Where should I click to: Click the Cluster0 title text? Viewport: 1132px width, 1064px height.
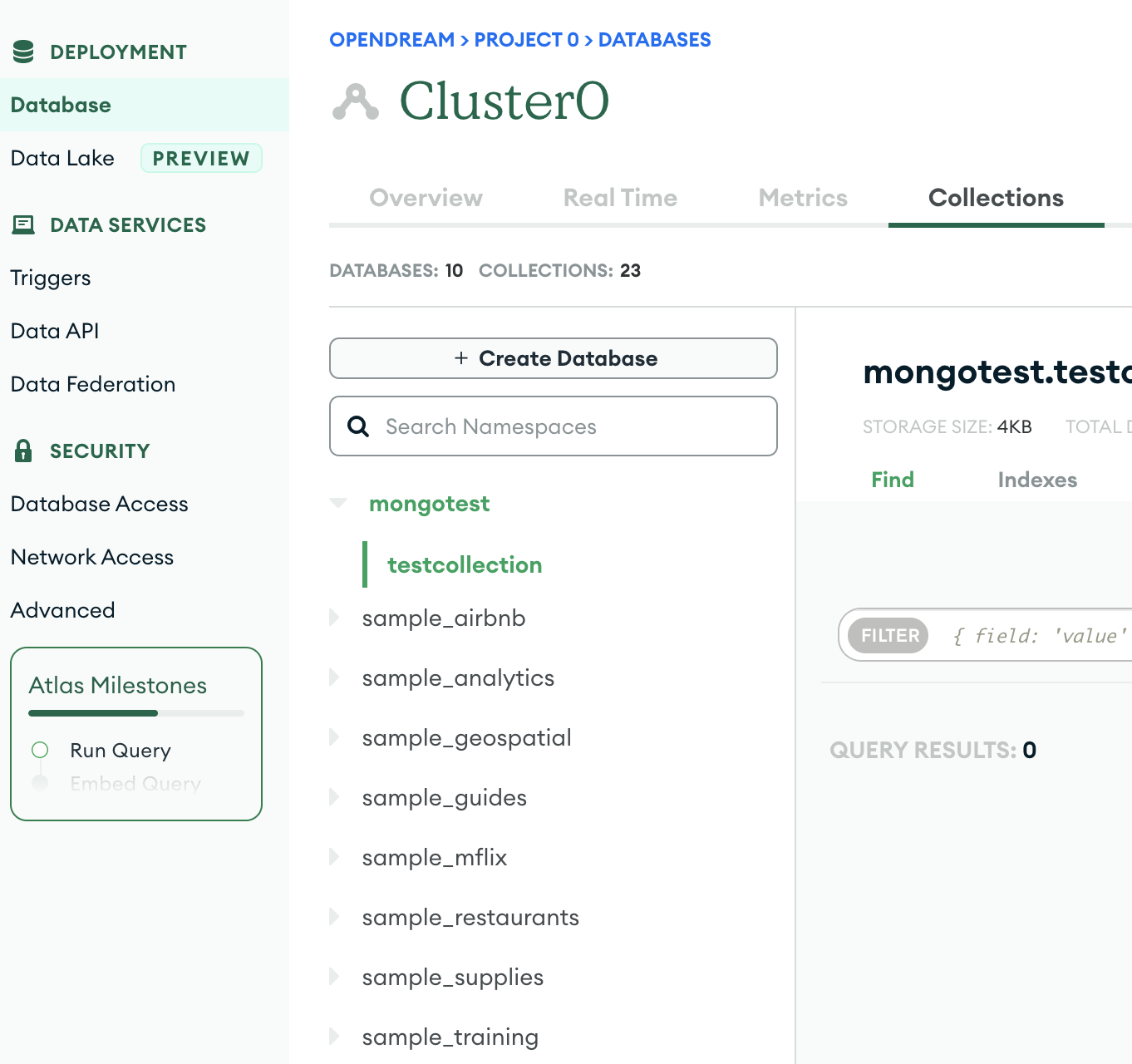click(504, 101)
